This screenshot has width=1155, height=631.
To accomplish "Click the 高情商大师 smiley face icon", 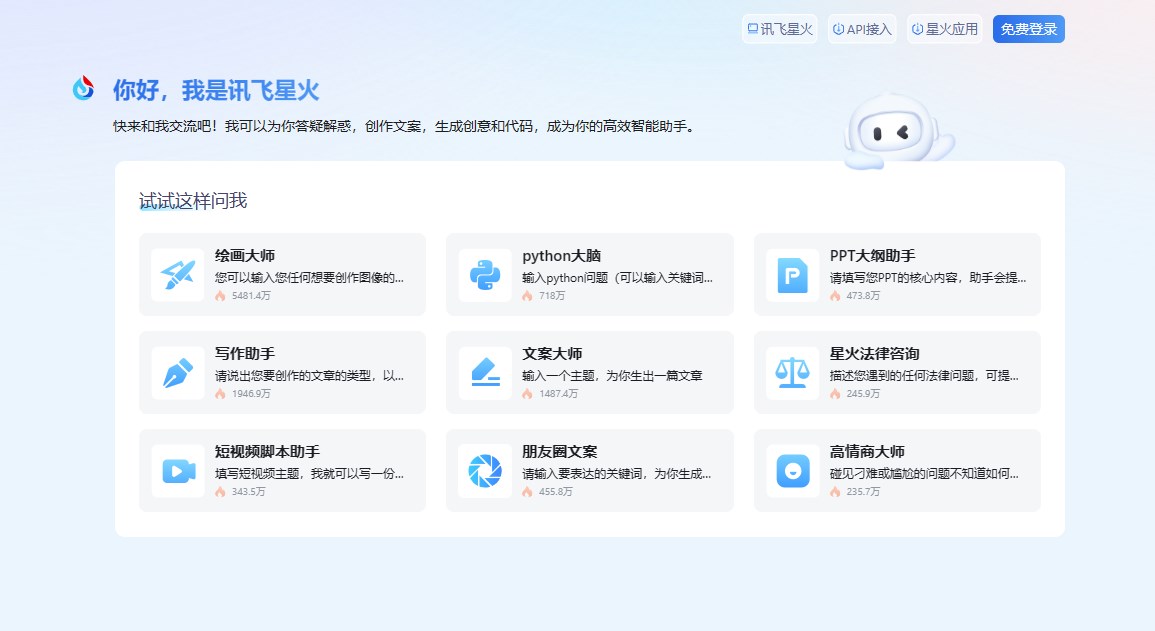I will click(x=793, y=470).
